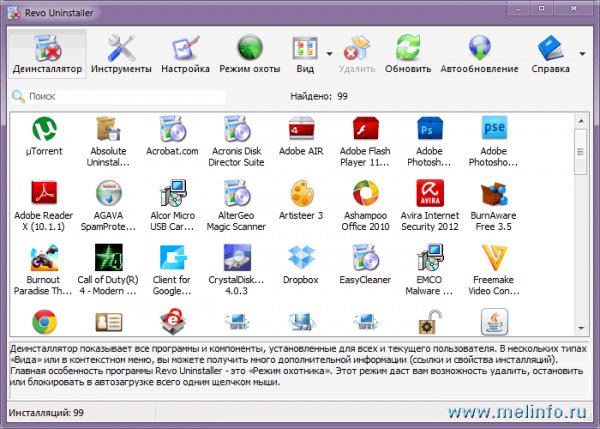Select Adobe Reader X (10.1.1)

pyautogui.click(x=44, y=206)
